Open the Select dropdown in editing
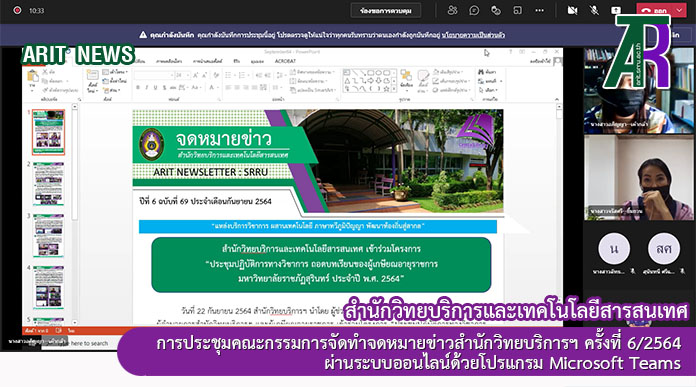The height and width of the screenshot is (387, 696). [x=489, y=90]
